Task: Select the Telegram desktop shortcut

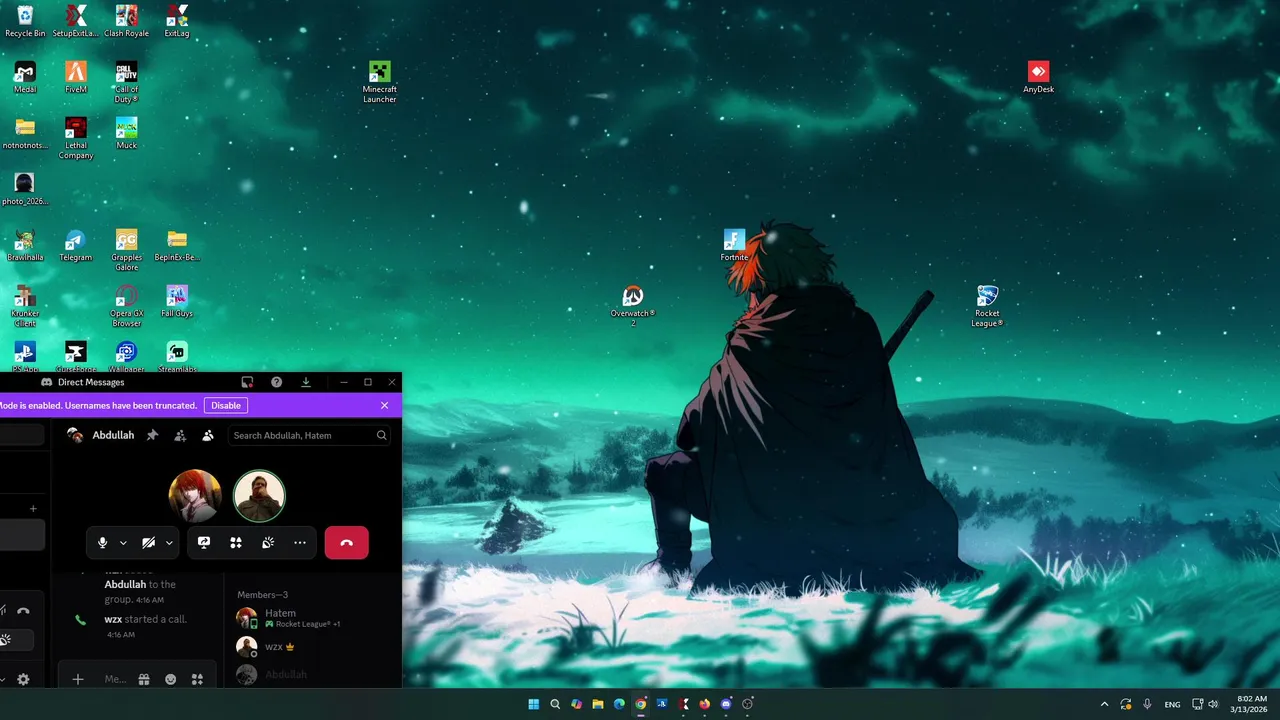Action: [75, 245]
